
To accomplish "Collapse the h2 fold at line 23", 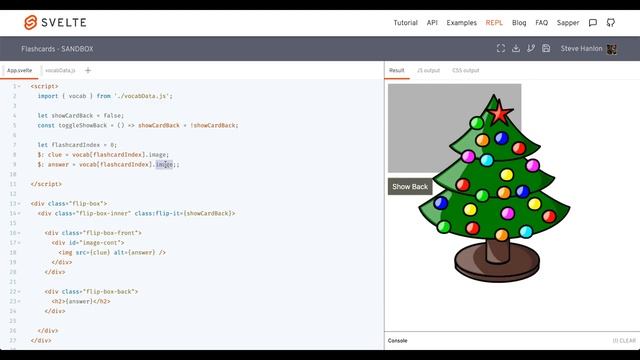I will (19, 302).
